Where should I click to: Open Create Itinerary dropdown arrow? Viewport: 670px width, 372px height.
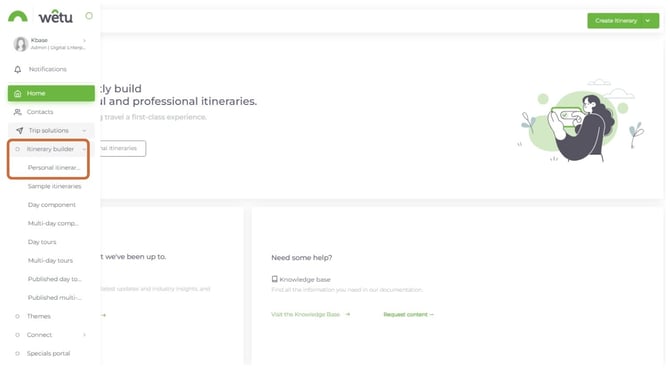648,21
